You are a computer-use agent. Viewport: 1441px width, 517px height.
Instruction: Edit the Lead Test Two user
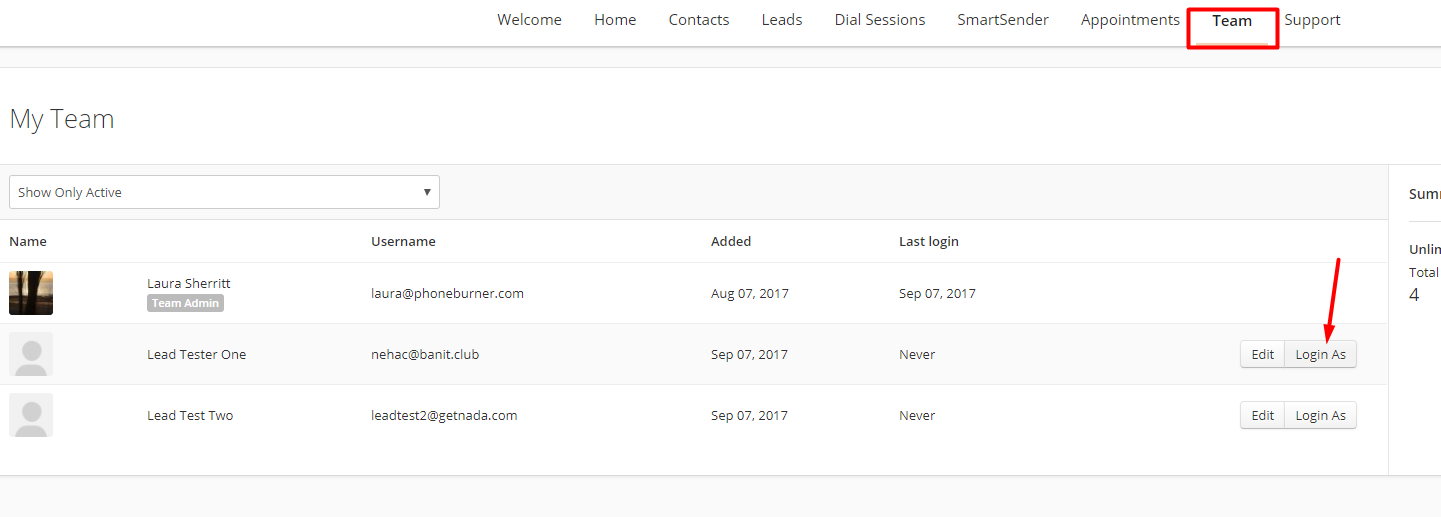point(1263,415)
